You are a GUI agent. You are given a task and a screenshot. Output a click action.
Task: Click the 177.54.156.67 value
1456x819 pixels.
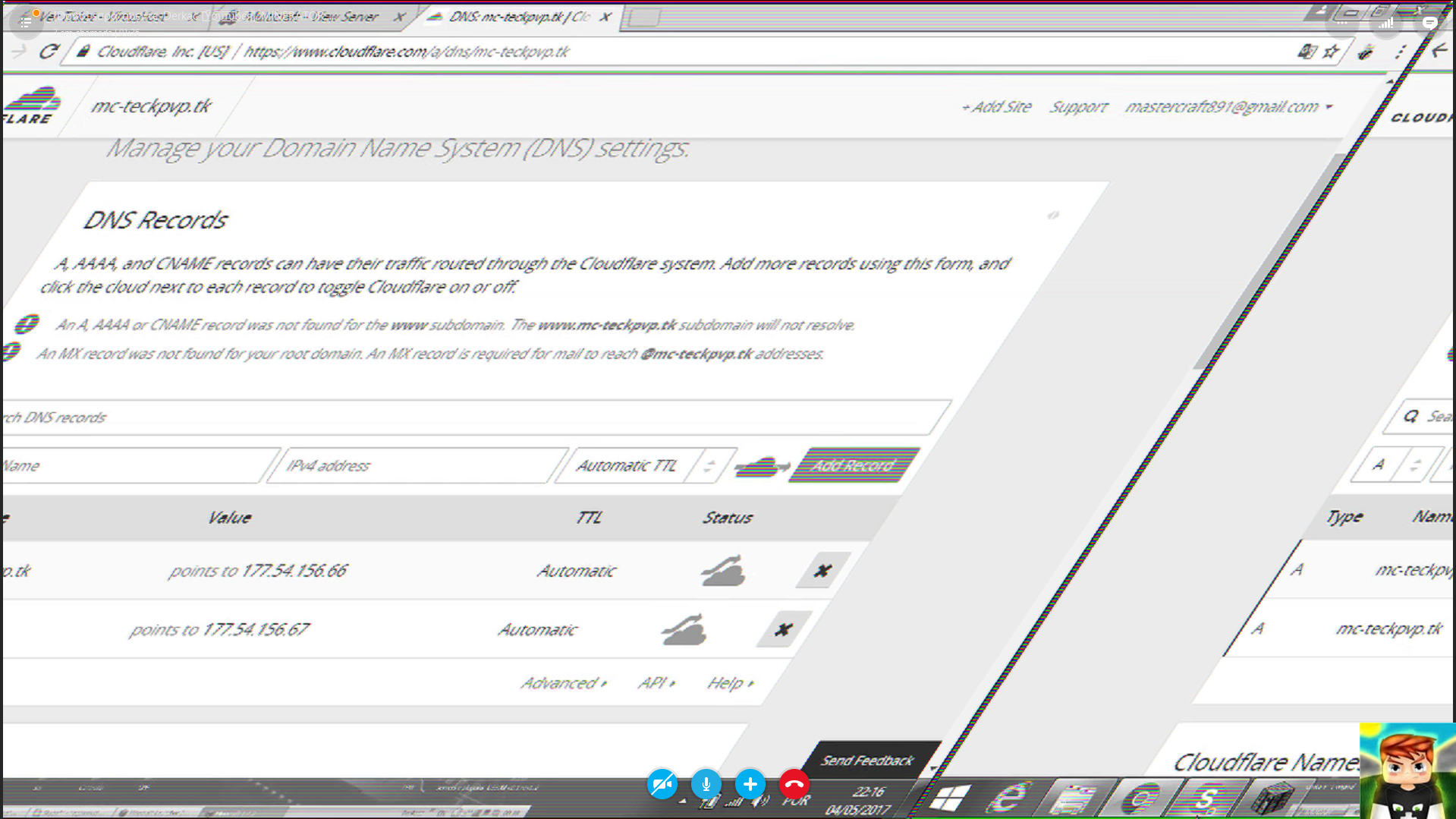point(256,630)
